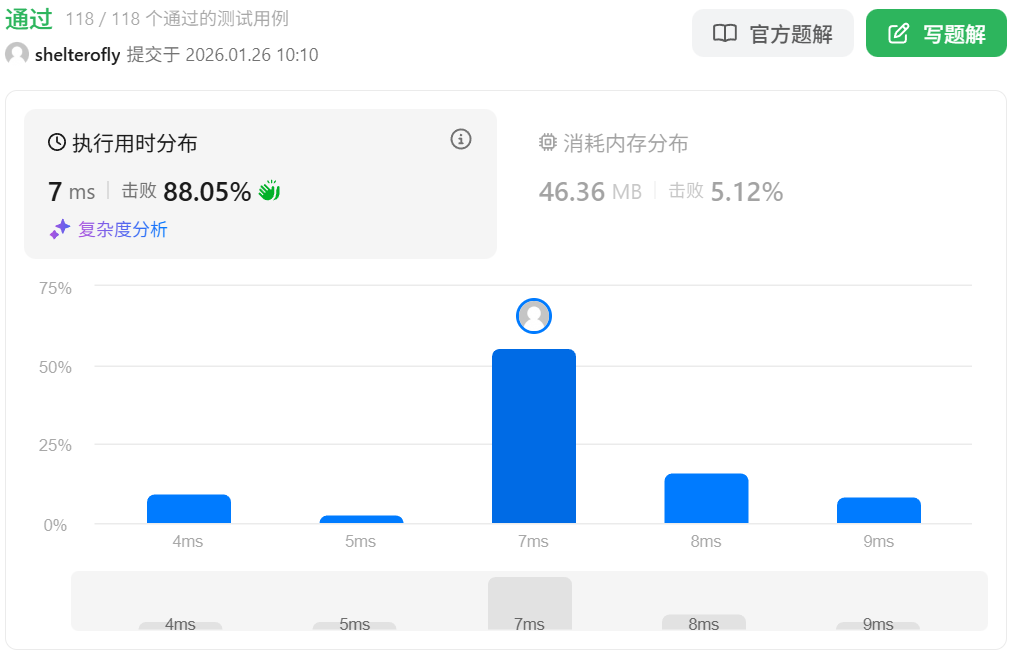Click the 8ms bar in the chart
The image size is (1013, 651).
[706, 498]
